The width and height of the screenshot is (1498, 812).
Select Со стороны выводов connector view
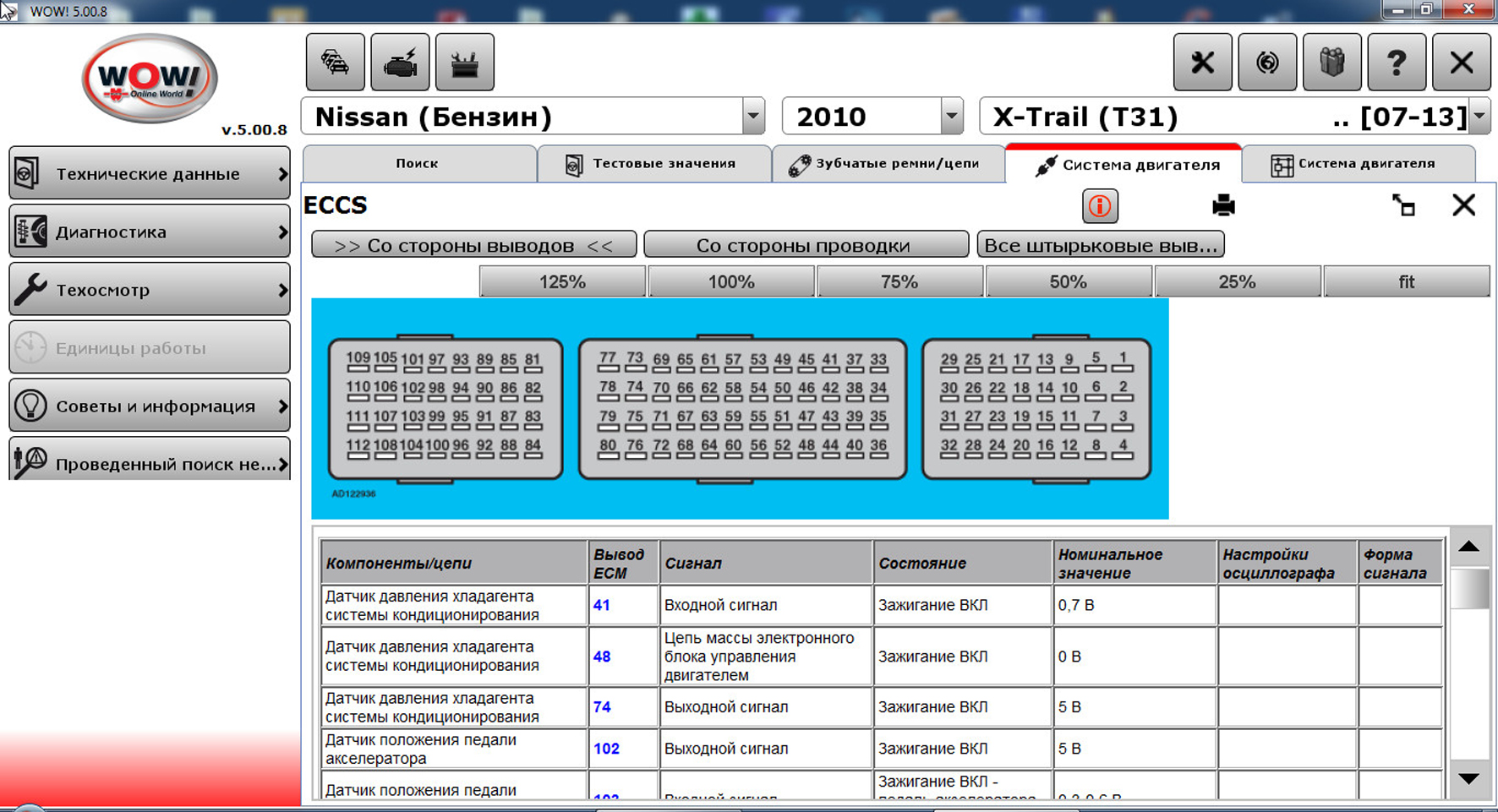(x=473, y=245)
